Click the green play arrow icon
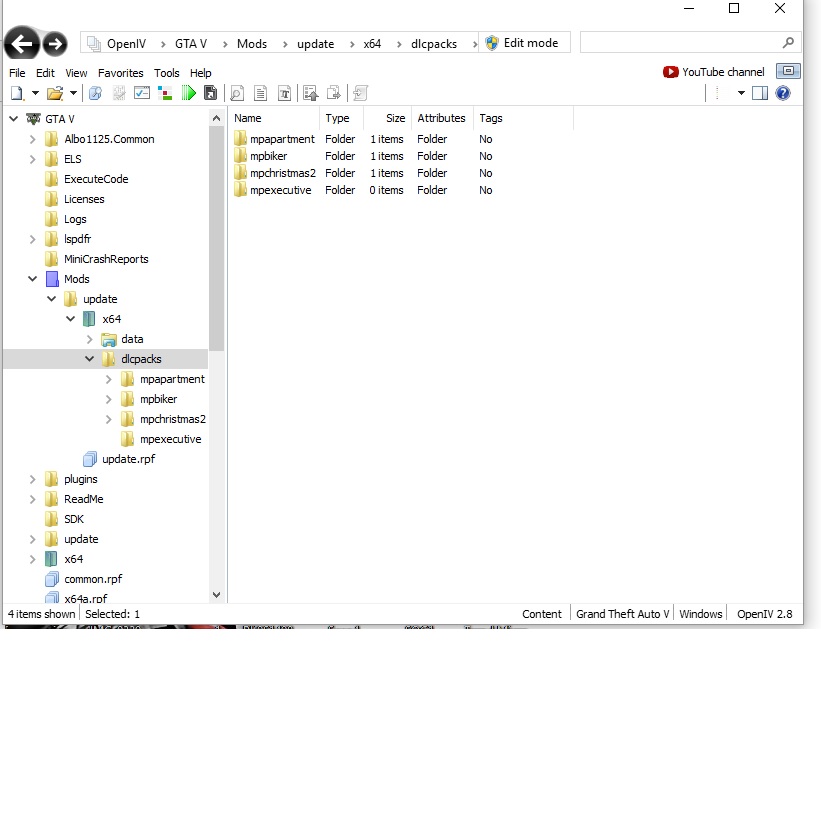821x826 pixels. 189,93
